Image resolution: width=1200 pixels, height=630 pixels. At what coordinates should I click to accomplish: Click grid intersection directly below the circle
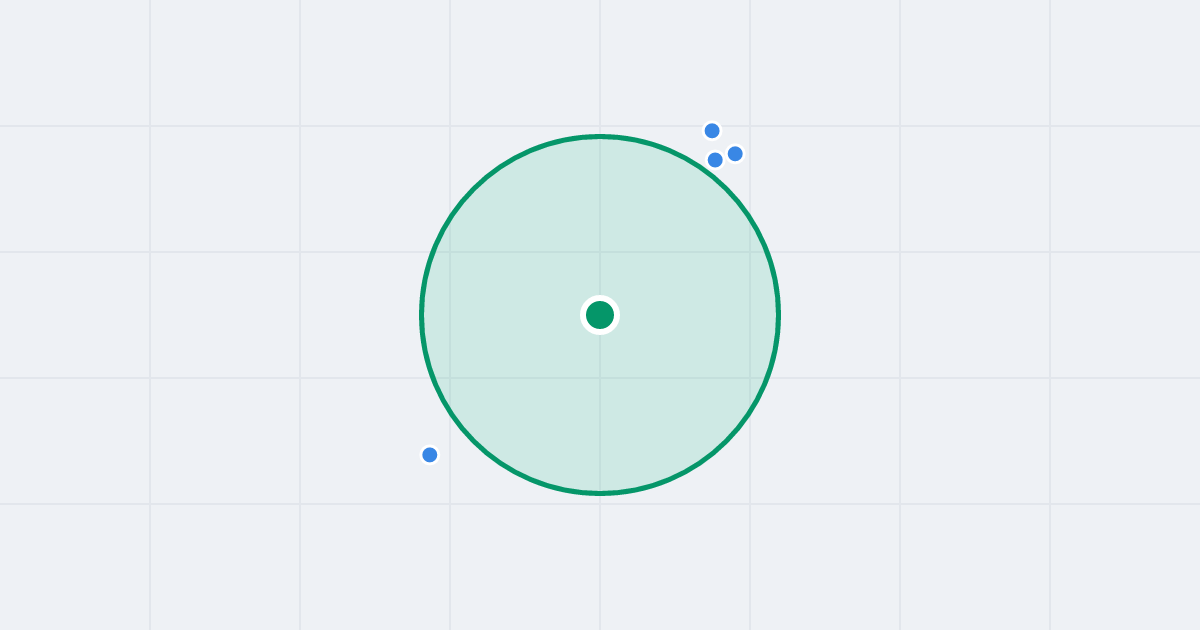coord(600,504)
